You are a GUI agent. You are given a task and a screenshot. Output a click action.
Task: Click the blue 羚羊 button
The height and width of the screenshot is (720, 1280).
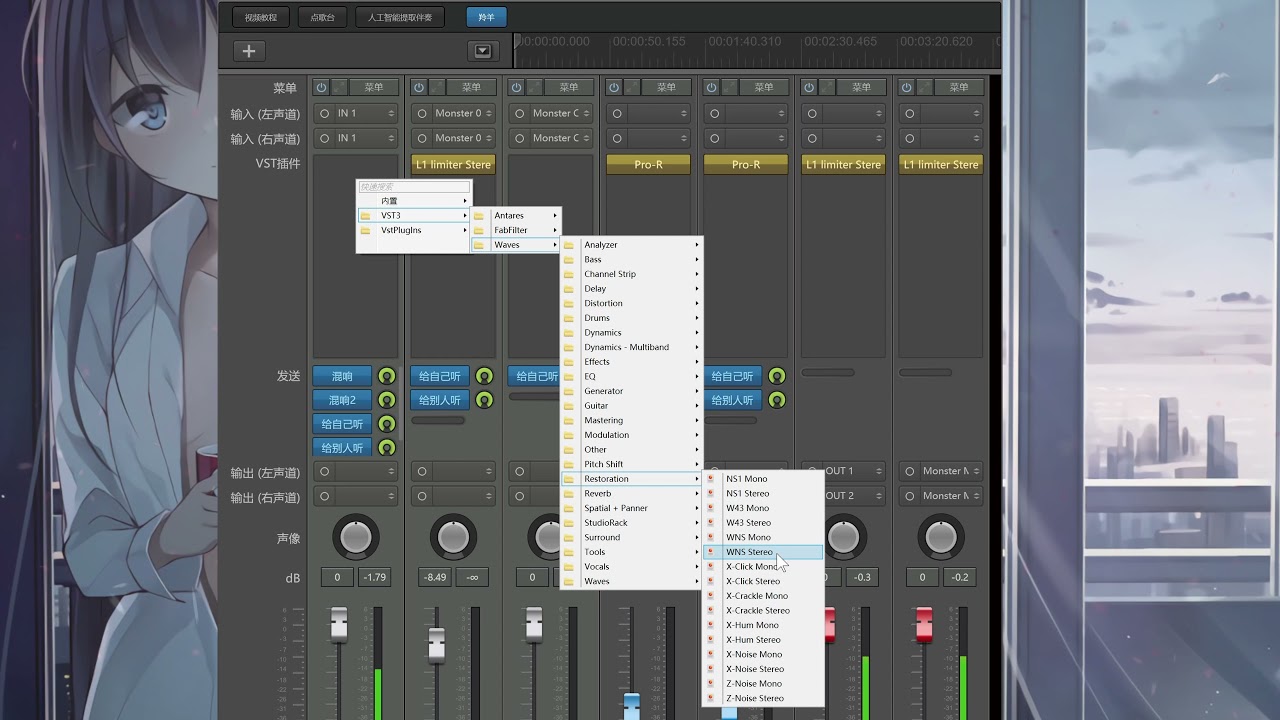(486, 17)
